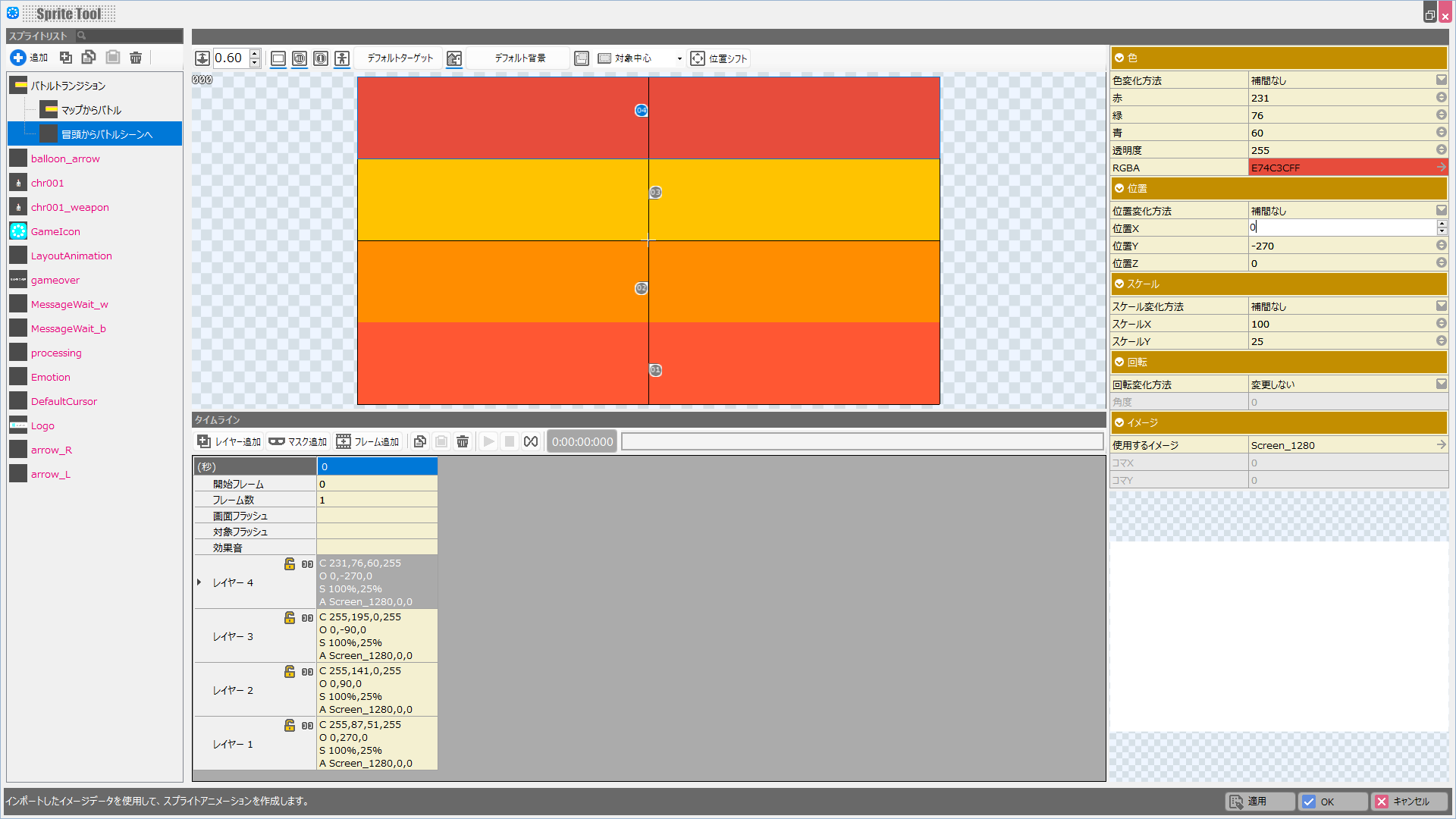Click the OK button
The height and width of the screenshot is (819, 1456).
(x=1332, y=802)
